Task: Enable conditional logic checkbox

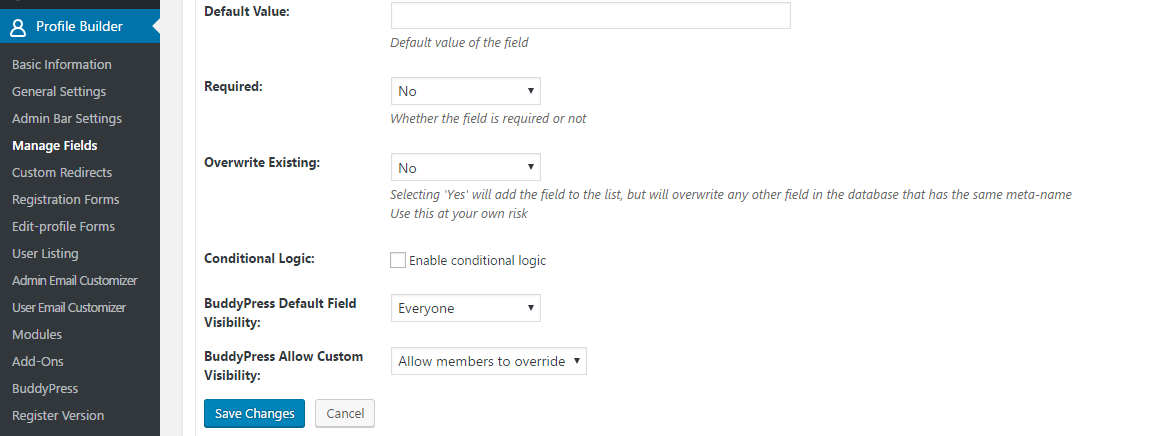Action: coord(398,260)
